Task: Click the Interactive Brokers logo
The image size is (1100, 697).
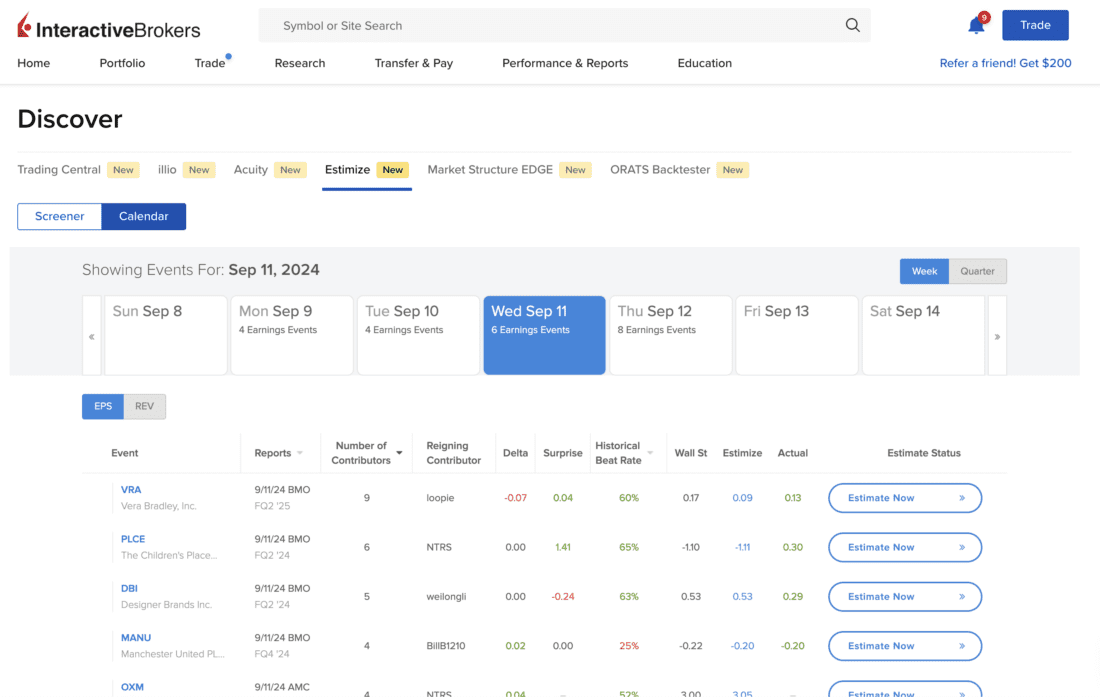Action: coord(109,27)
